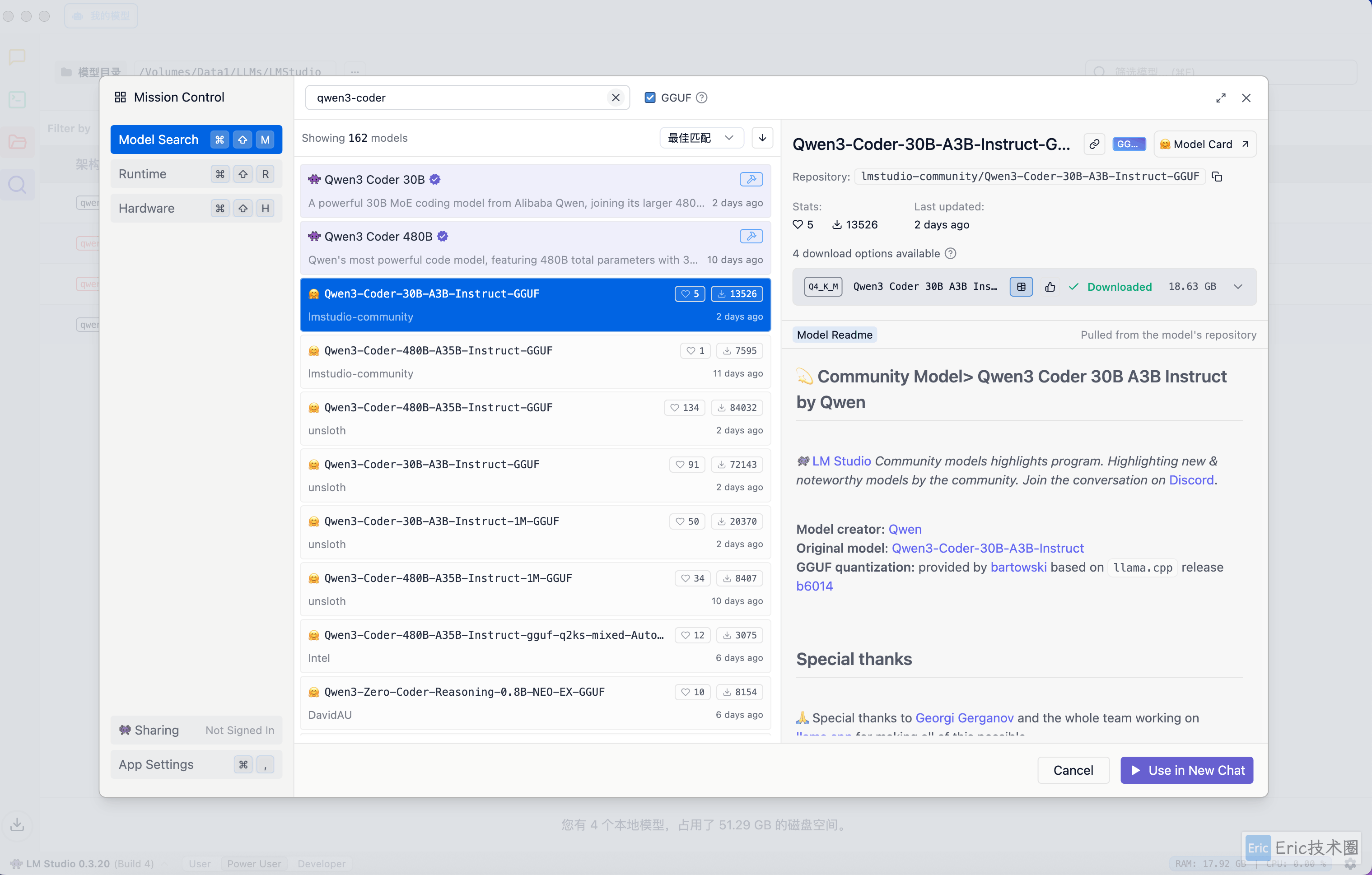Open the LM Studio link in readme
The image size is (1372, 875).
click(x=841, y=461)
